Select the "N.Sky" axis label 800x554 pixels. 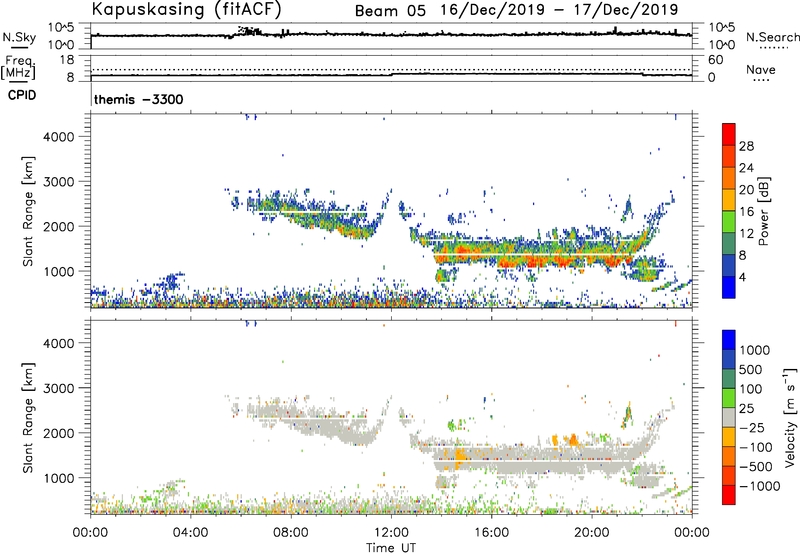point(19,37)
